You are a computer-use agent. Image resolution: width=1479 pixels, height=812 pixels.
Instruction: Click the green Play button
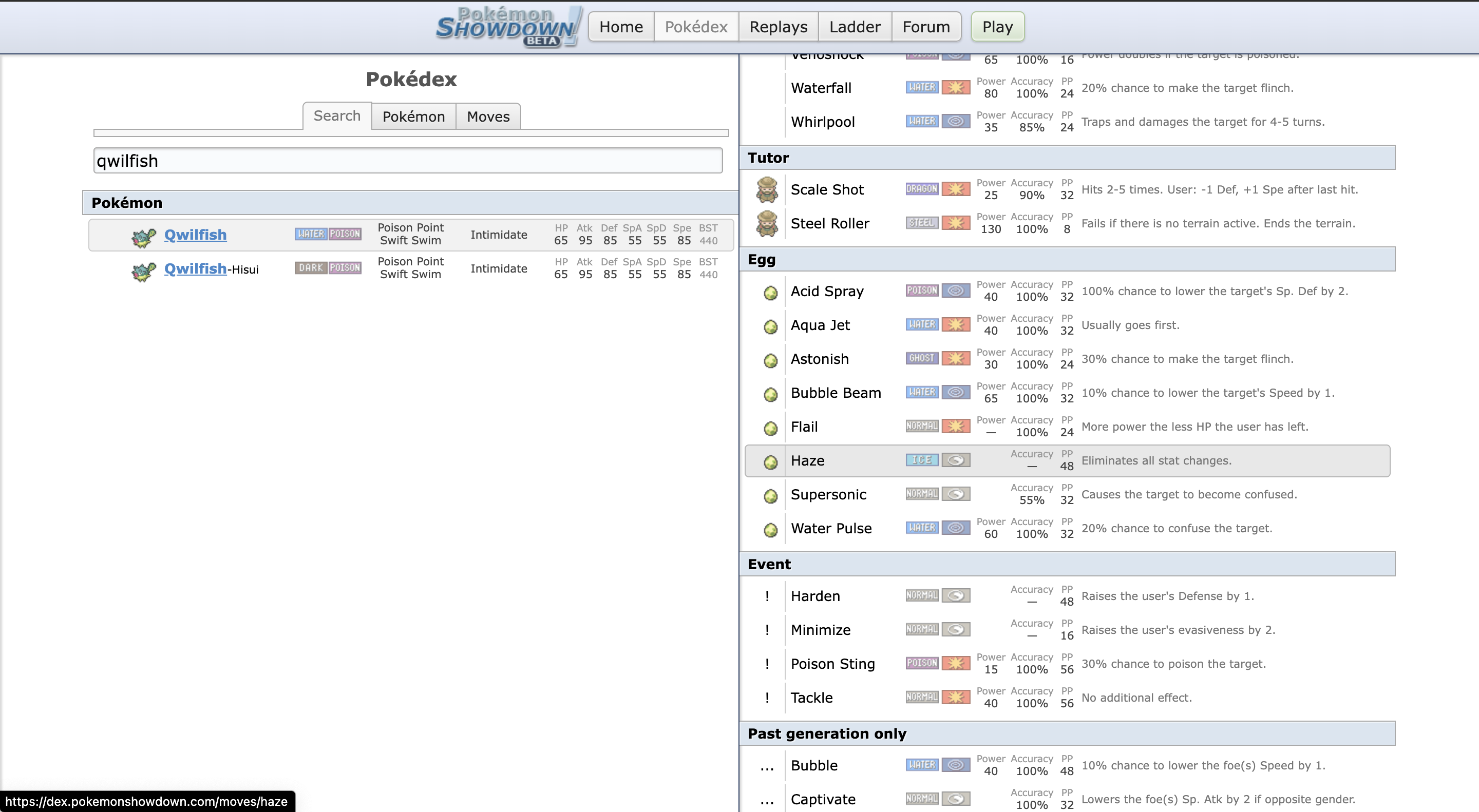(998, 26)
